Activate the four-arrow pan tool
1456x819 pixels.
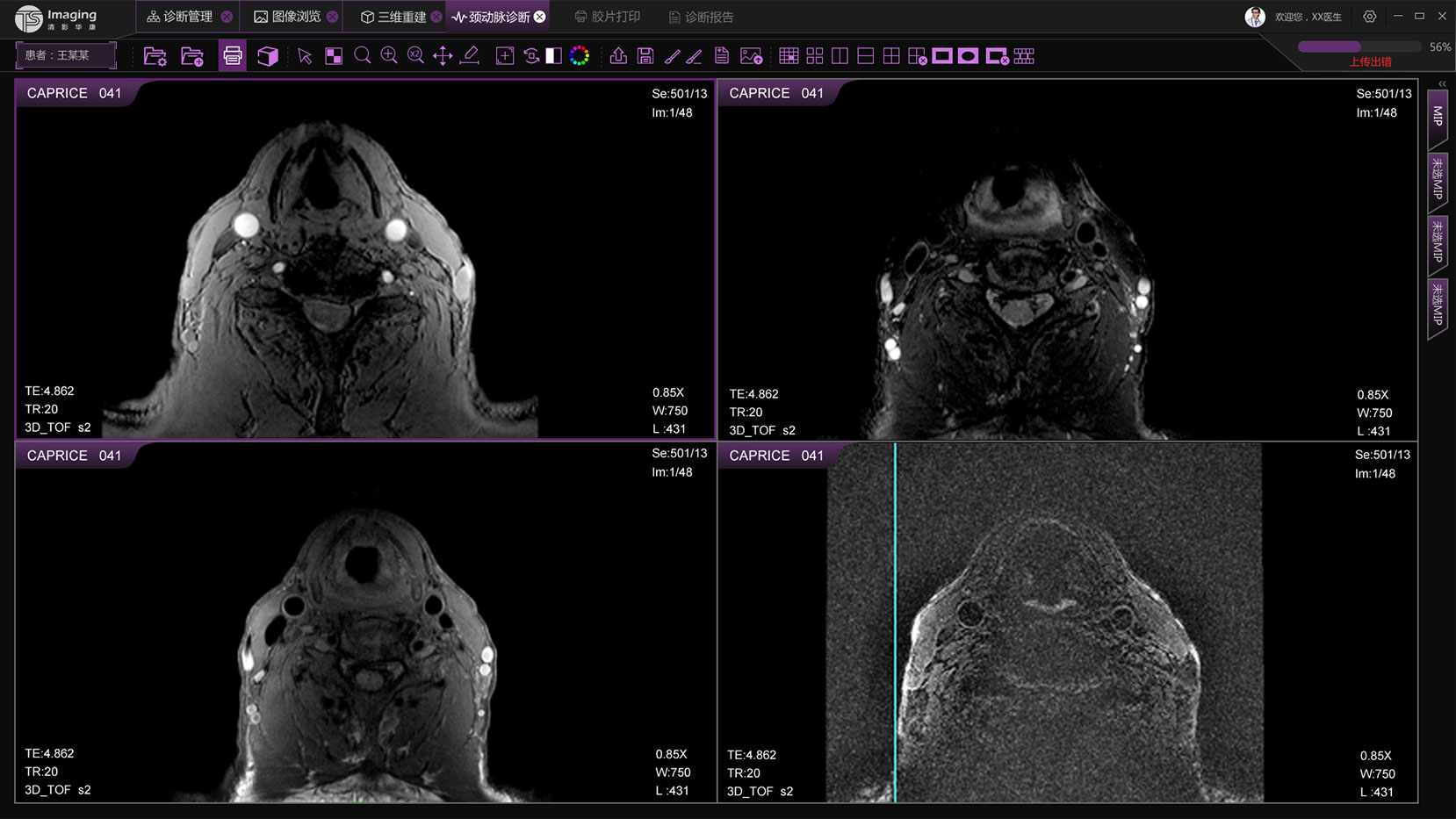click(443, 56)
